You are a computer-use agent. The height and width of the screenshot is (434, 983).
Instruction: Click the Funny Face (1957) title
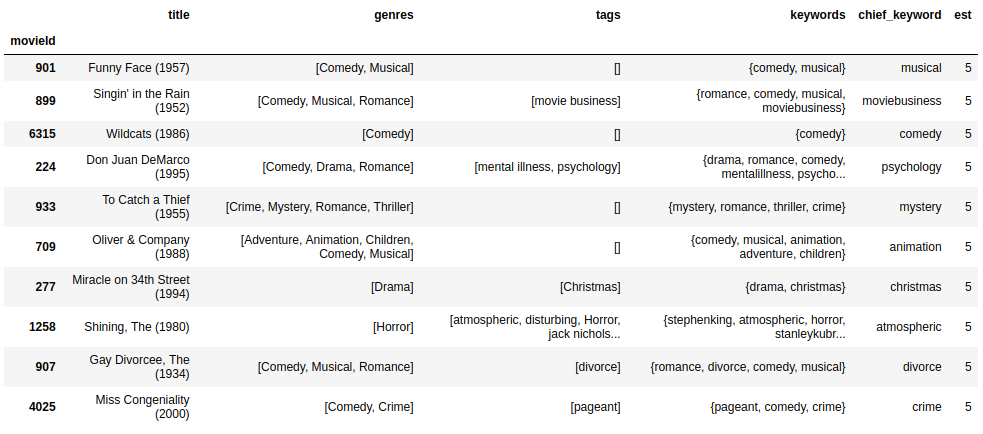139,68
